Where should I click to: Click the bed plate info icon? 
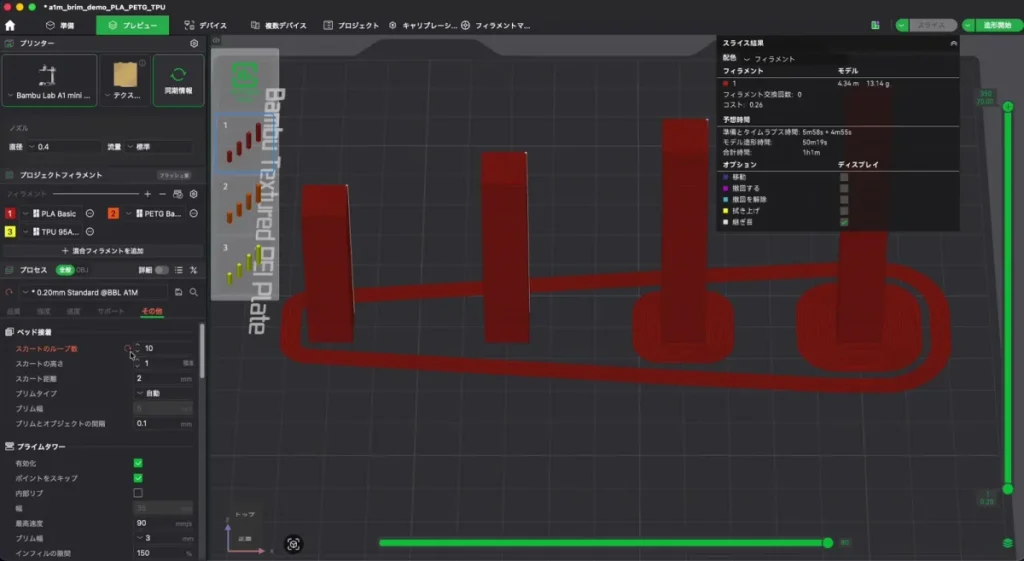pos(142,63)
